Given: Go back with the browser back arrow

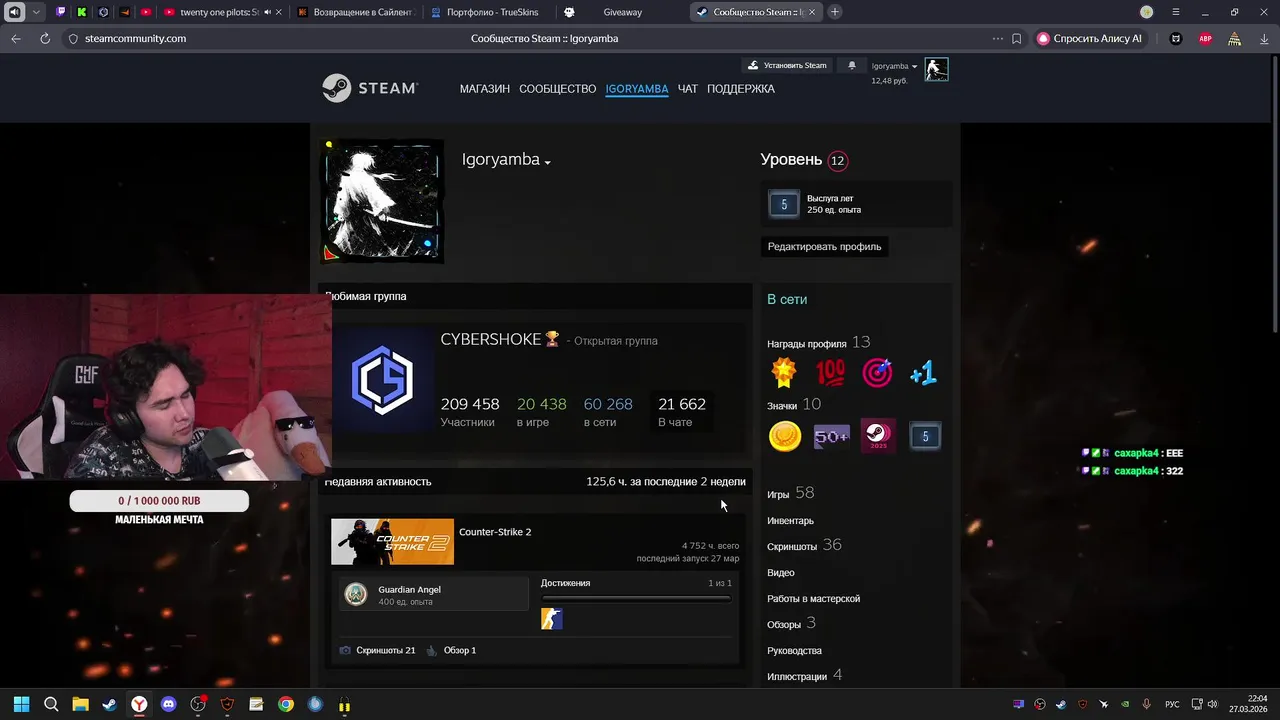Looking at the screenshot, I should pyautogui.click(x=16, y=38).
